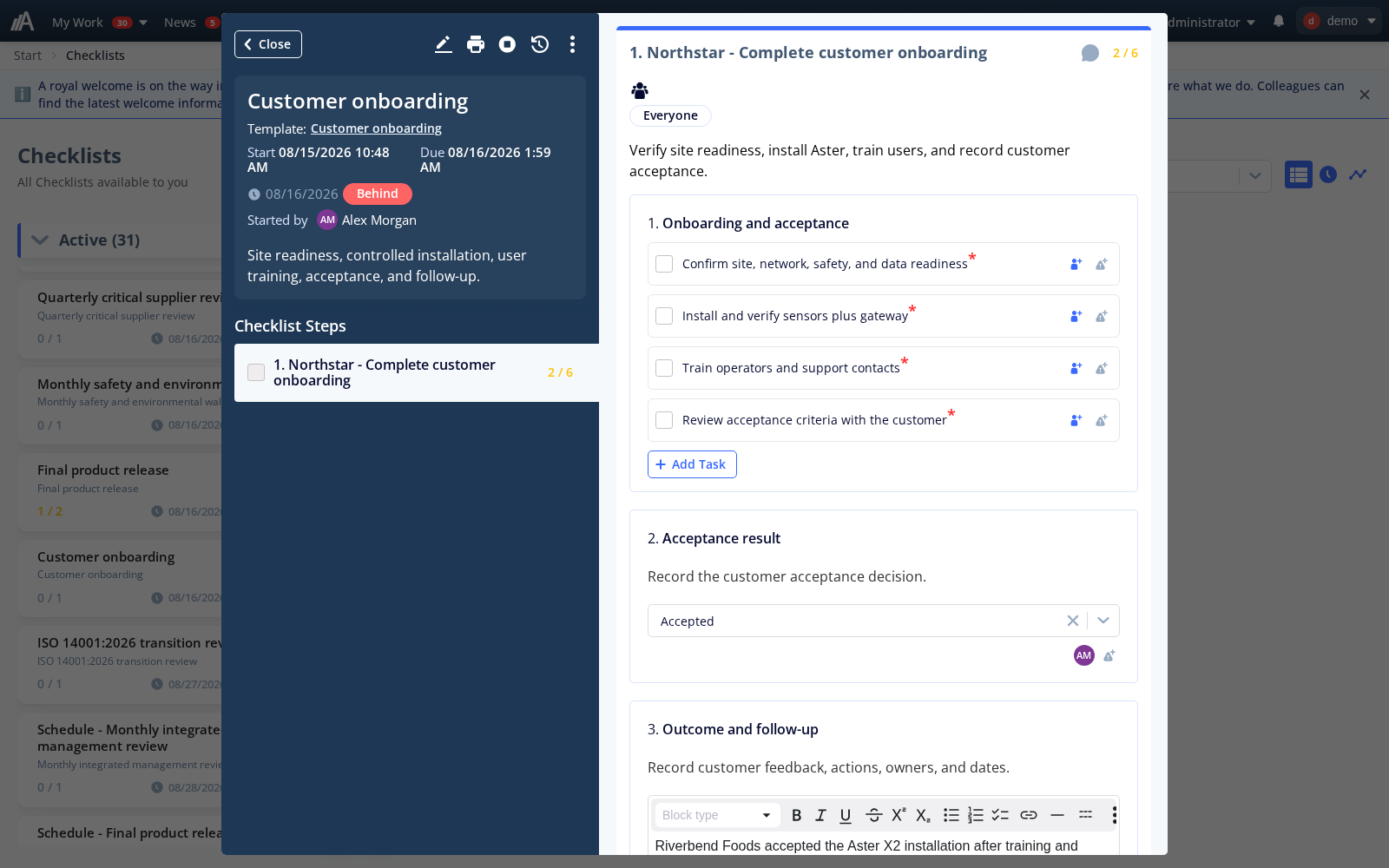Open the three-dot more options menu
This screenshot has width=1389, height=868.
pyautogui.click(x=572, y=44)
